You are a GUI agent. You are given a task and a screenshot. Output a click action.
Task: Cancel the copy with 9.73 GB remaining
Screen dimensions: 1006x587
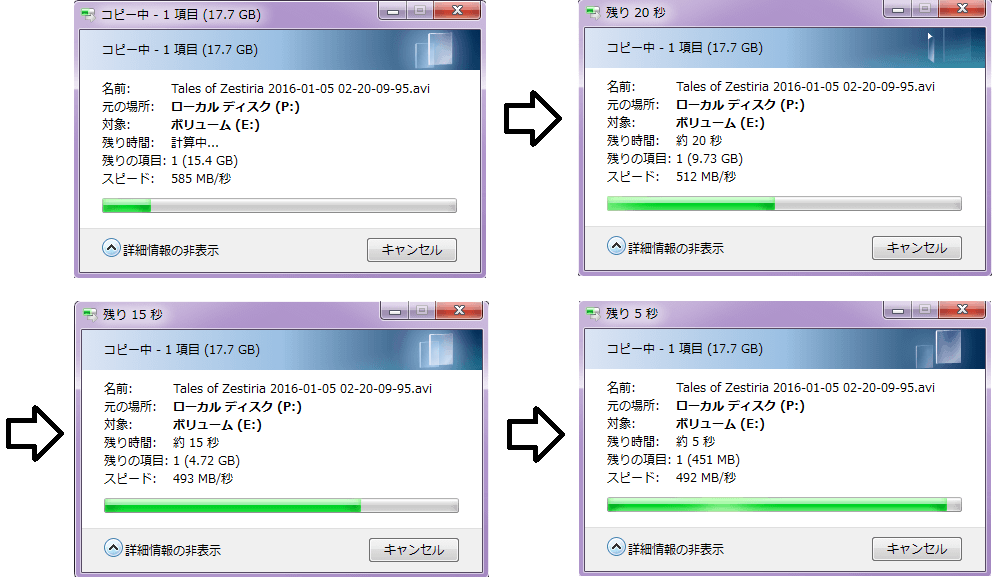tap(917, 248)
